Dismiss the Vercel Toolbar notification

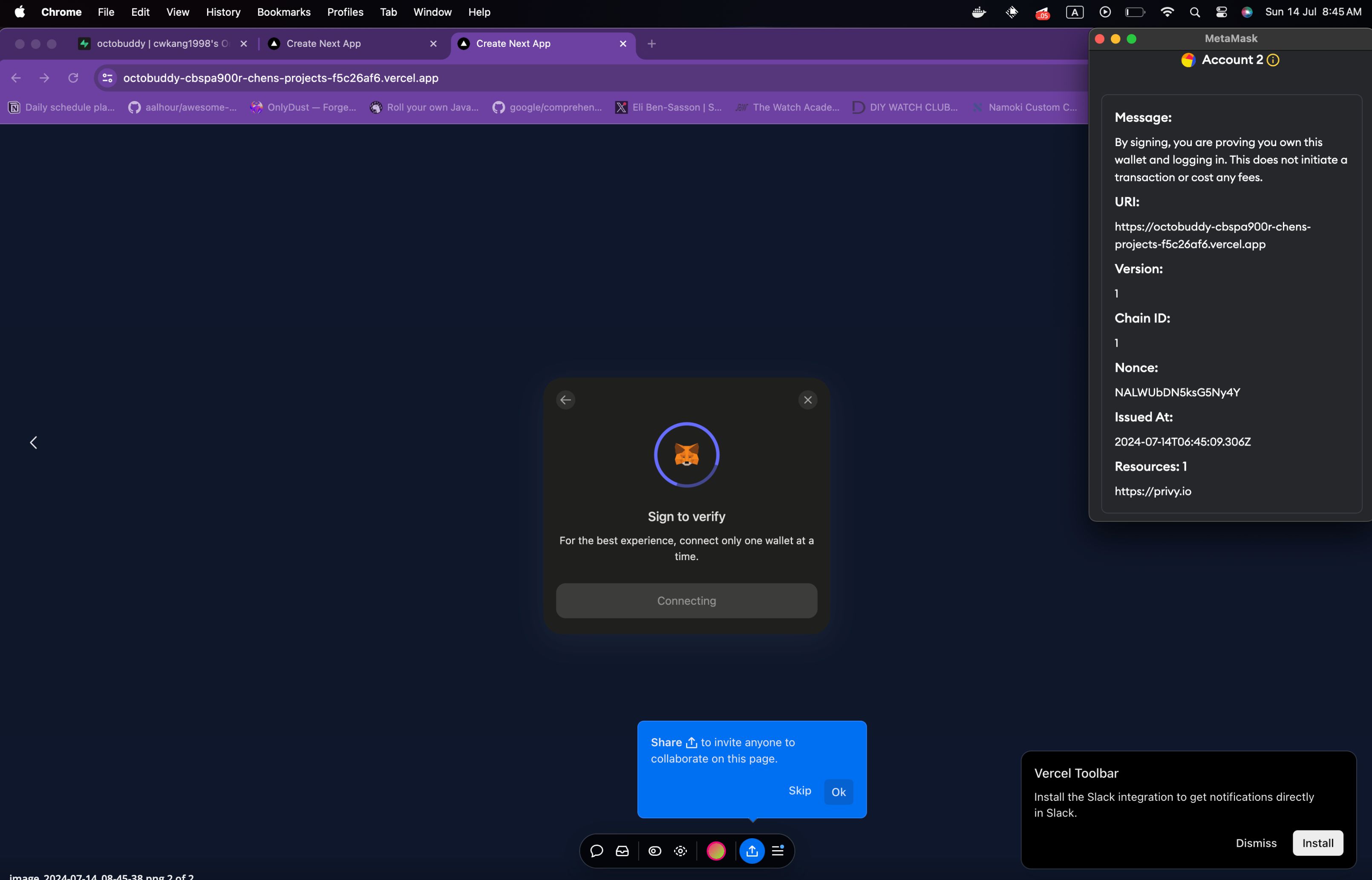1256,843
